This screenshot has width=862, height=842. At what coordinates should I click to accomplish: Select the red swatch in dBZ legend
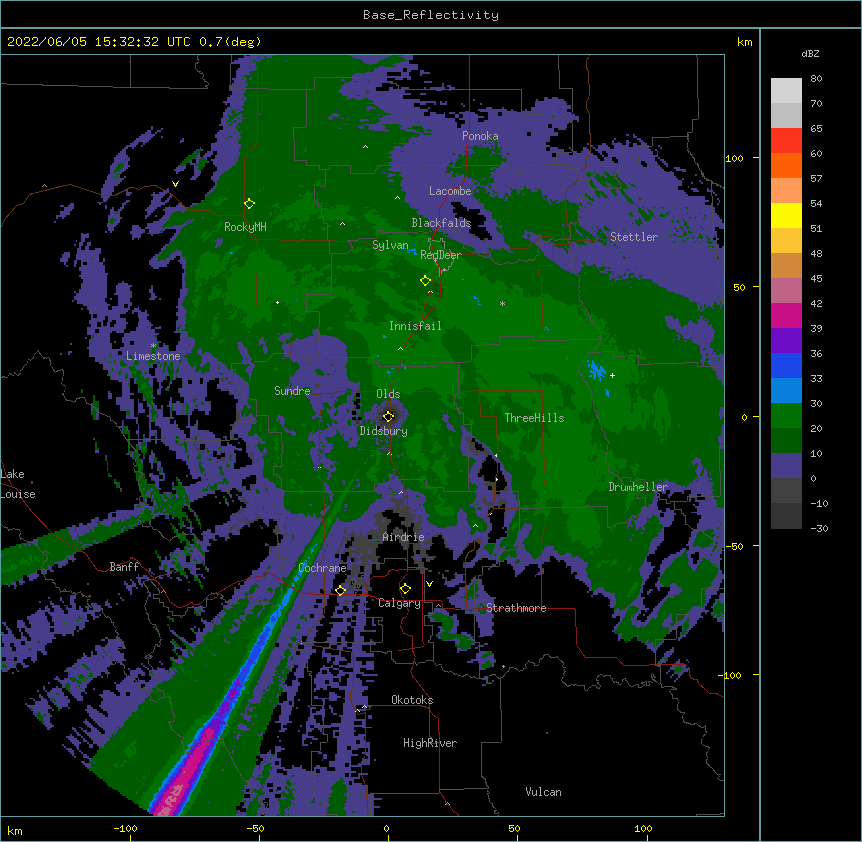pyautogui.click(x=786, y=140)
